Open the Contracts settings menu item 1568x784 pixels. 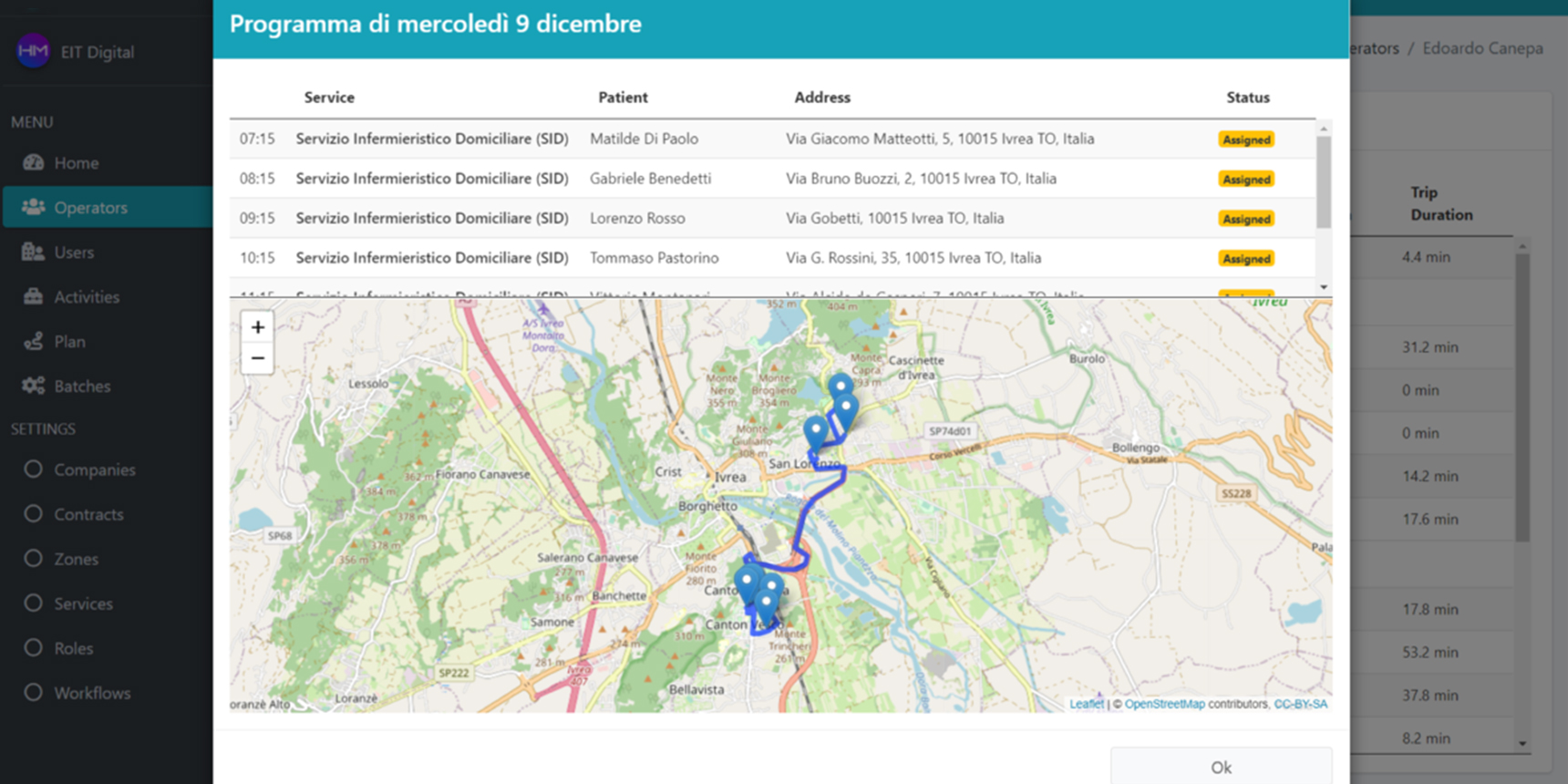click(x=88, y=514)
